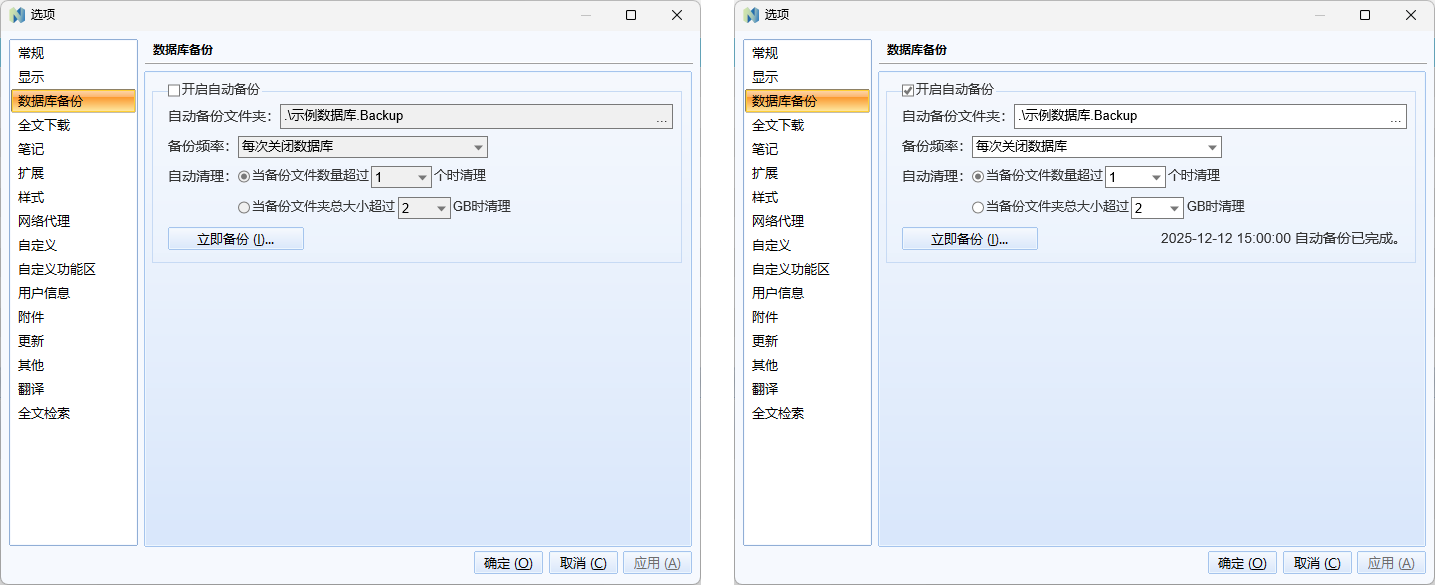Screen dimensions: 1435x585
Task: Select the 样式 settings category
Action: [x=30, y=196]
